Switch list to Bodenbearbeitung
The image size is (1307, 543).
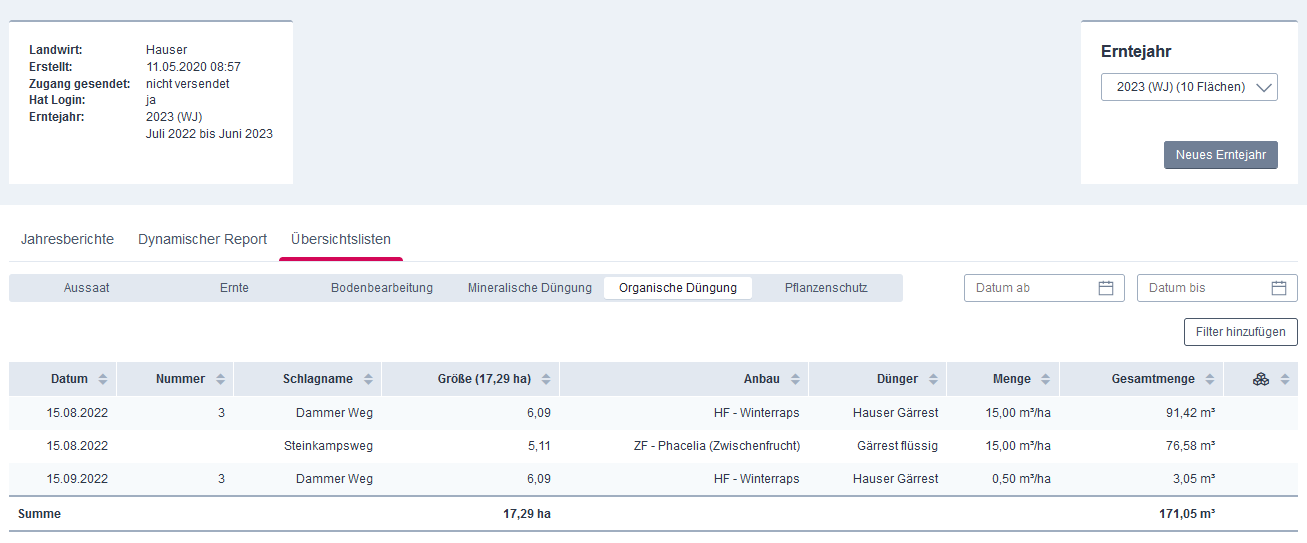[x=382, y=288]
